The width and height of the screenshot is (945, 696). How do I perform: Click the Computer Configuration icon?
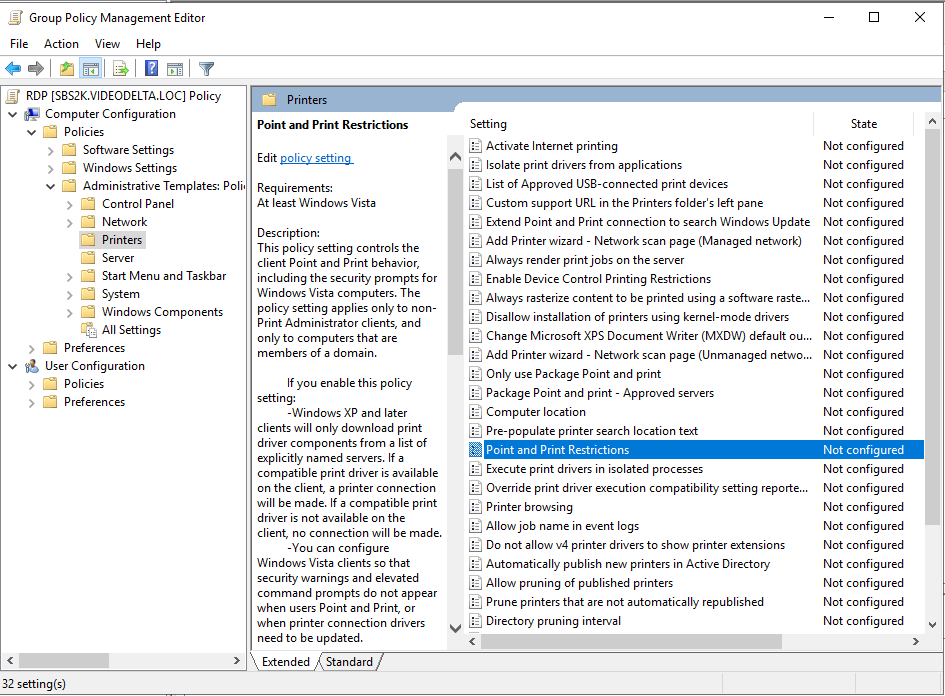pos(32,114)
